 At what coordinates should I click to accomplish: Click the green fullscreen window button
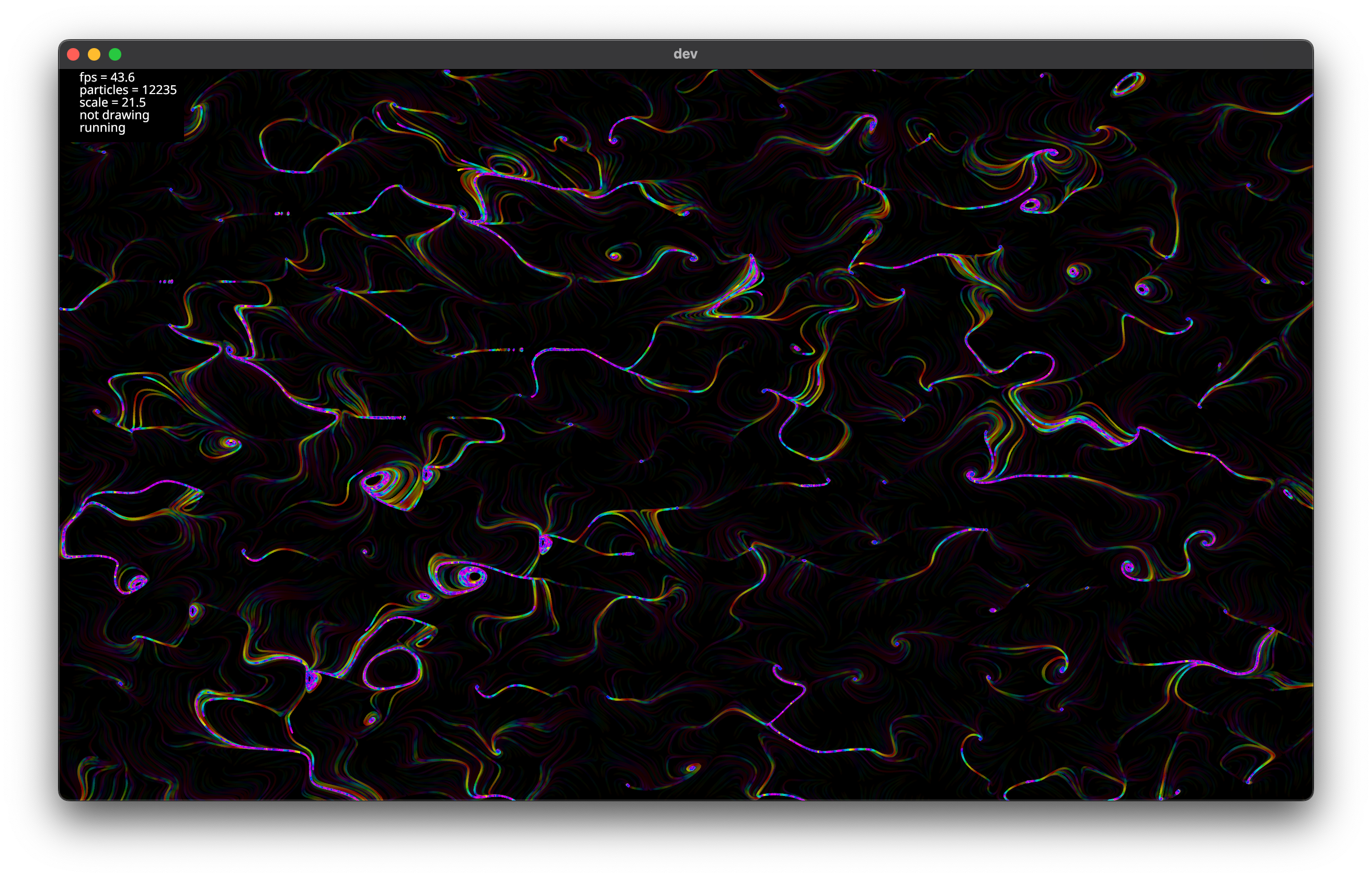(x=115, y=54)
